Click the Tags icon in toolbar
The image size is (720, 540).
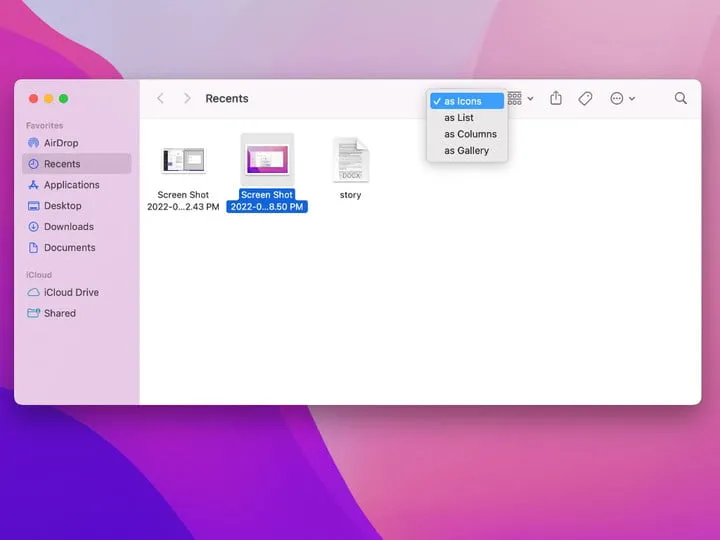586,98
